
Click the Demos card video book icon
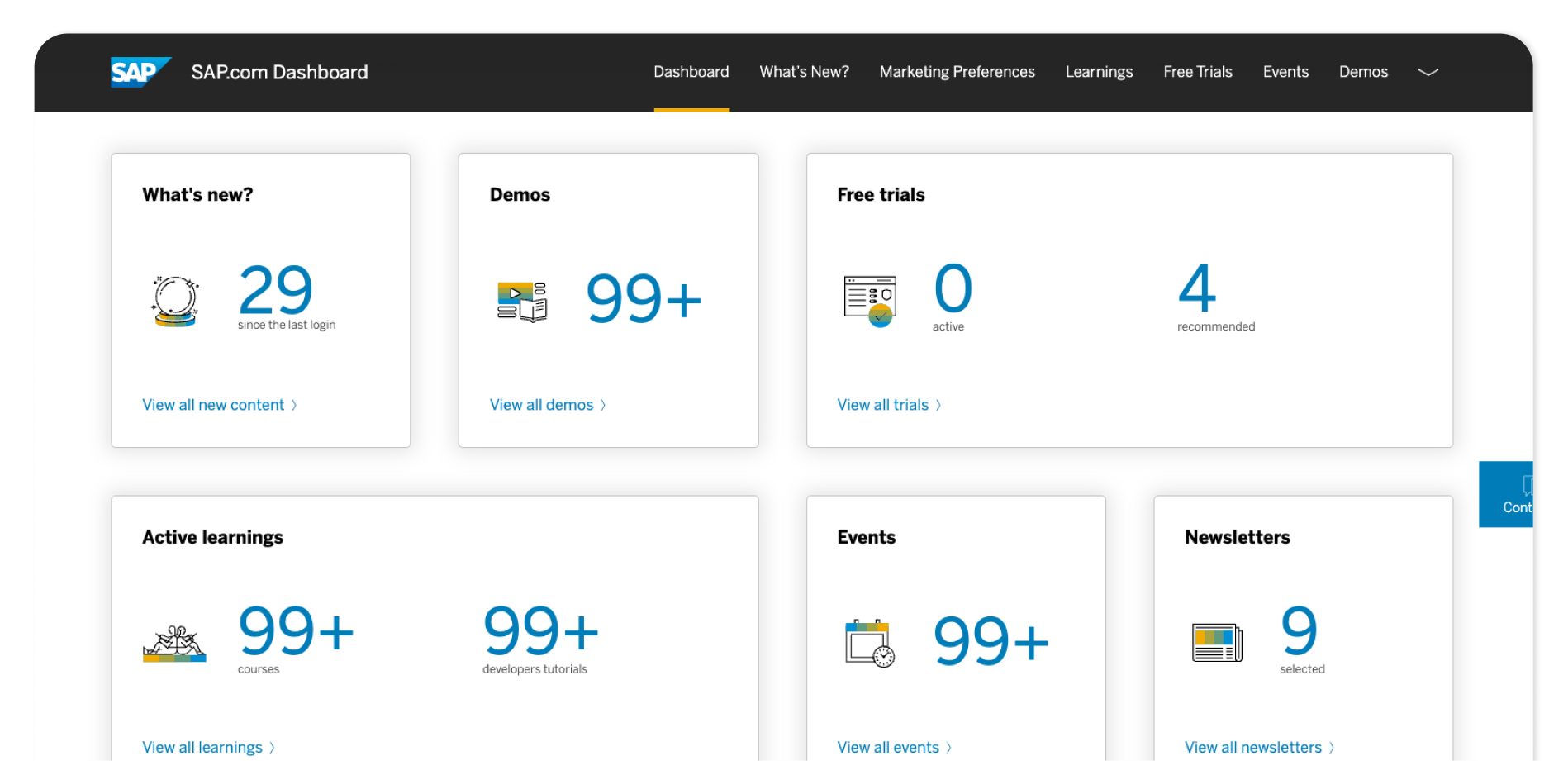(522, 302)
